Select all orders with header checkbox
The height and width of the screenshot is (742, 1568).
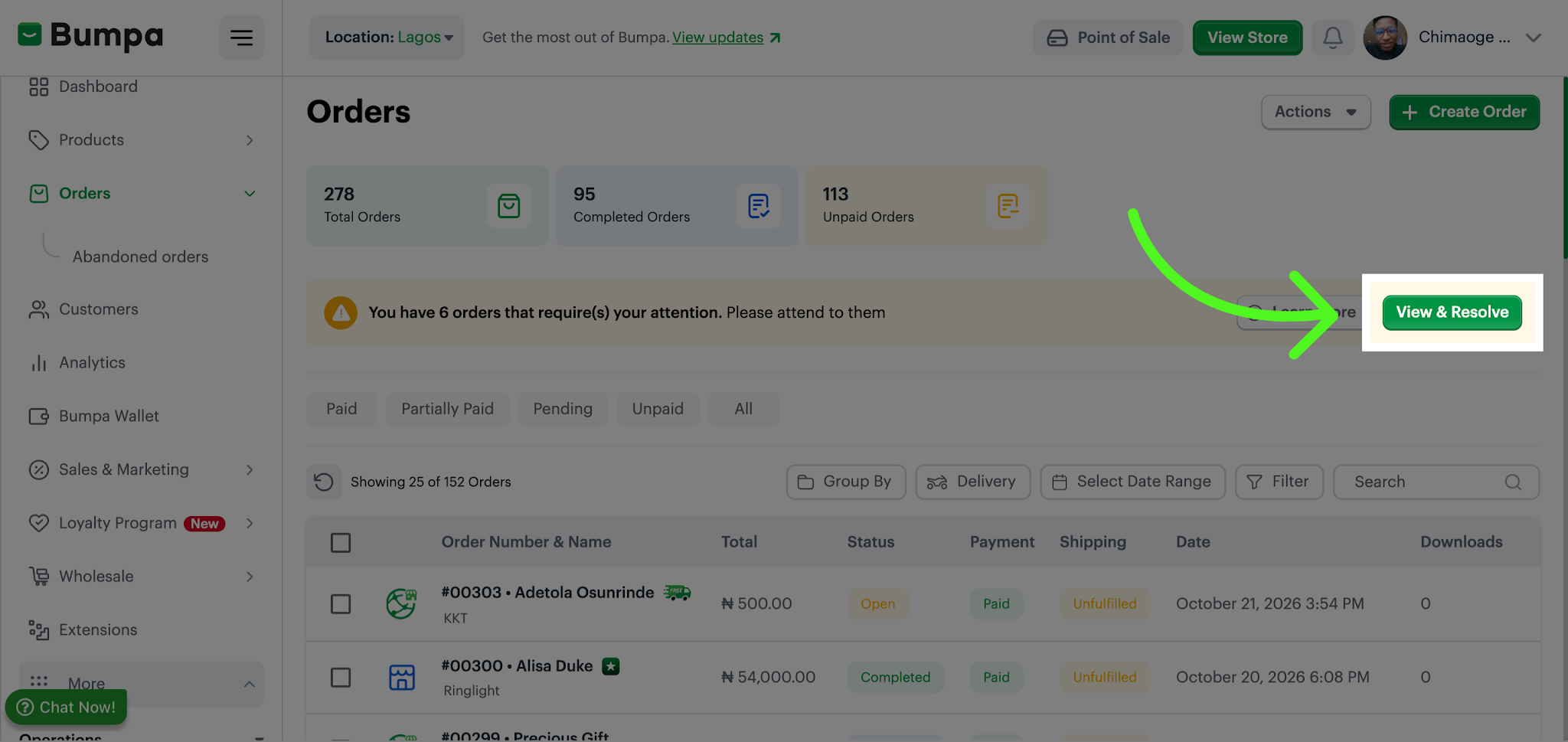click(x=341, y=543)
